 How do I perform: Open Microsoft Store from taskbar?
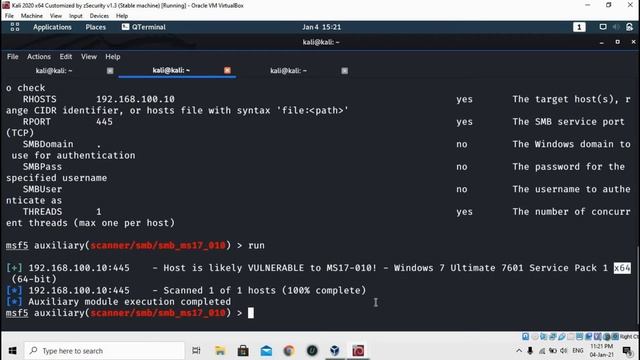[243, 351]
